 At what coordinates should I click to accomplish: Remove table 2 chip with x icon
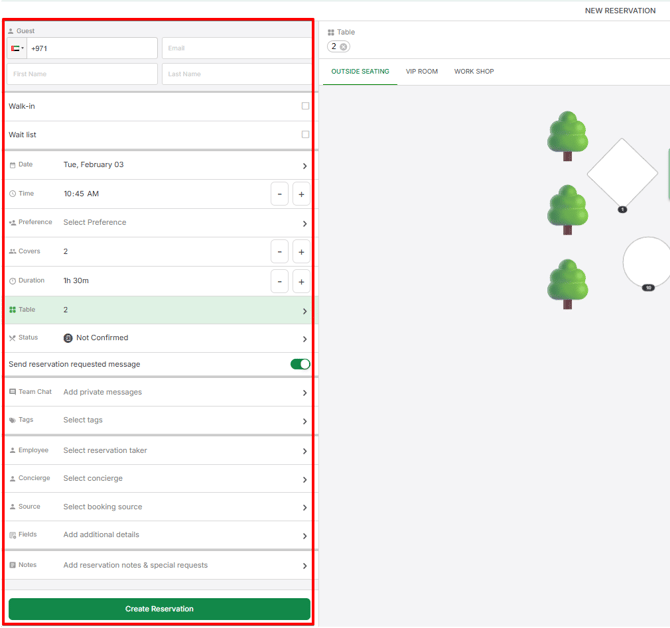(344, 47)
